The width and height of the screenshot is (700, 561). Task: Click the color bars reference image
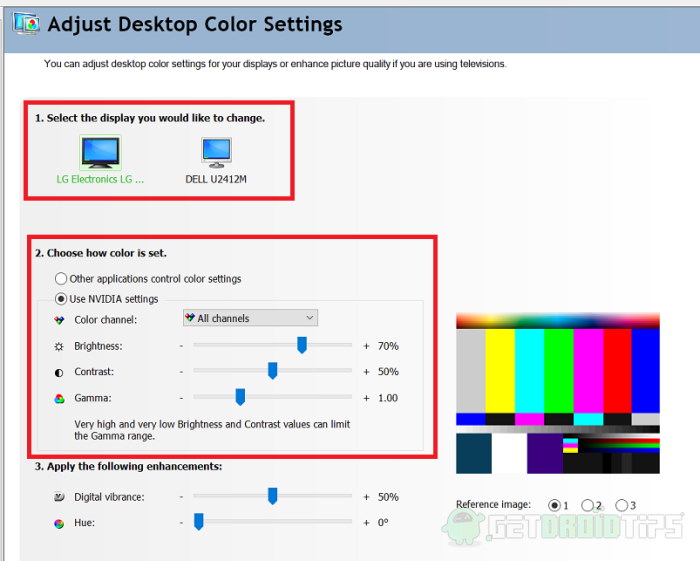tap(558, 393)
